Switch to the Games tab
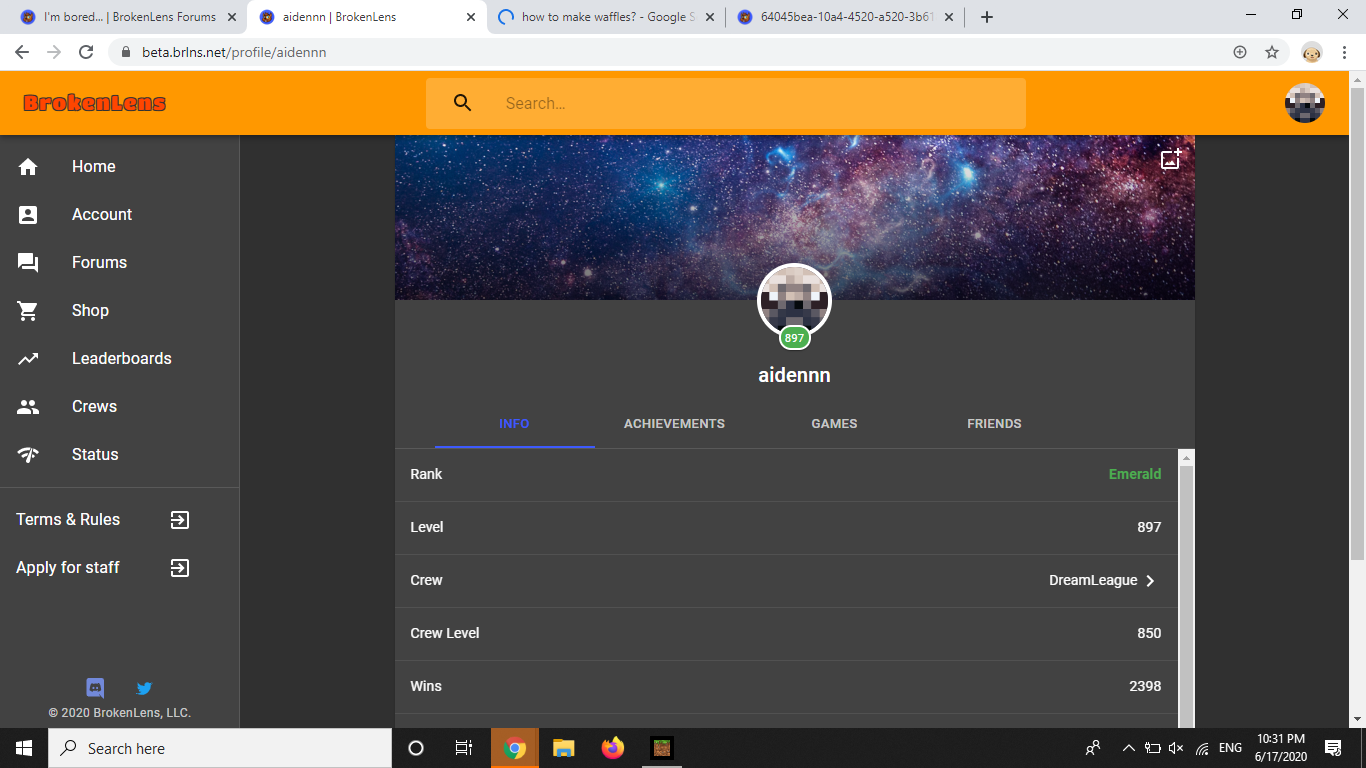The width and height of the screenshot is (1366, 768). point(834,424)
